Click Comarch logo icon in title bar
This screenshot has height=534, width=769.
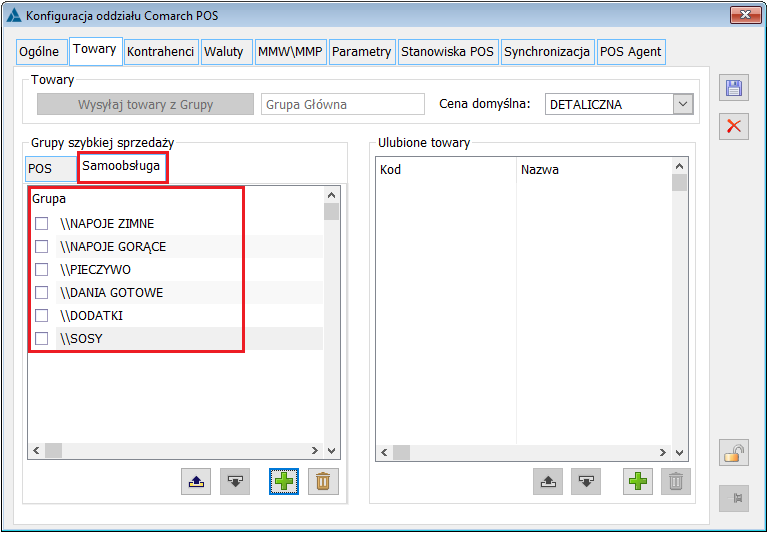[14, 15]
